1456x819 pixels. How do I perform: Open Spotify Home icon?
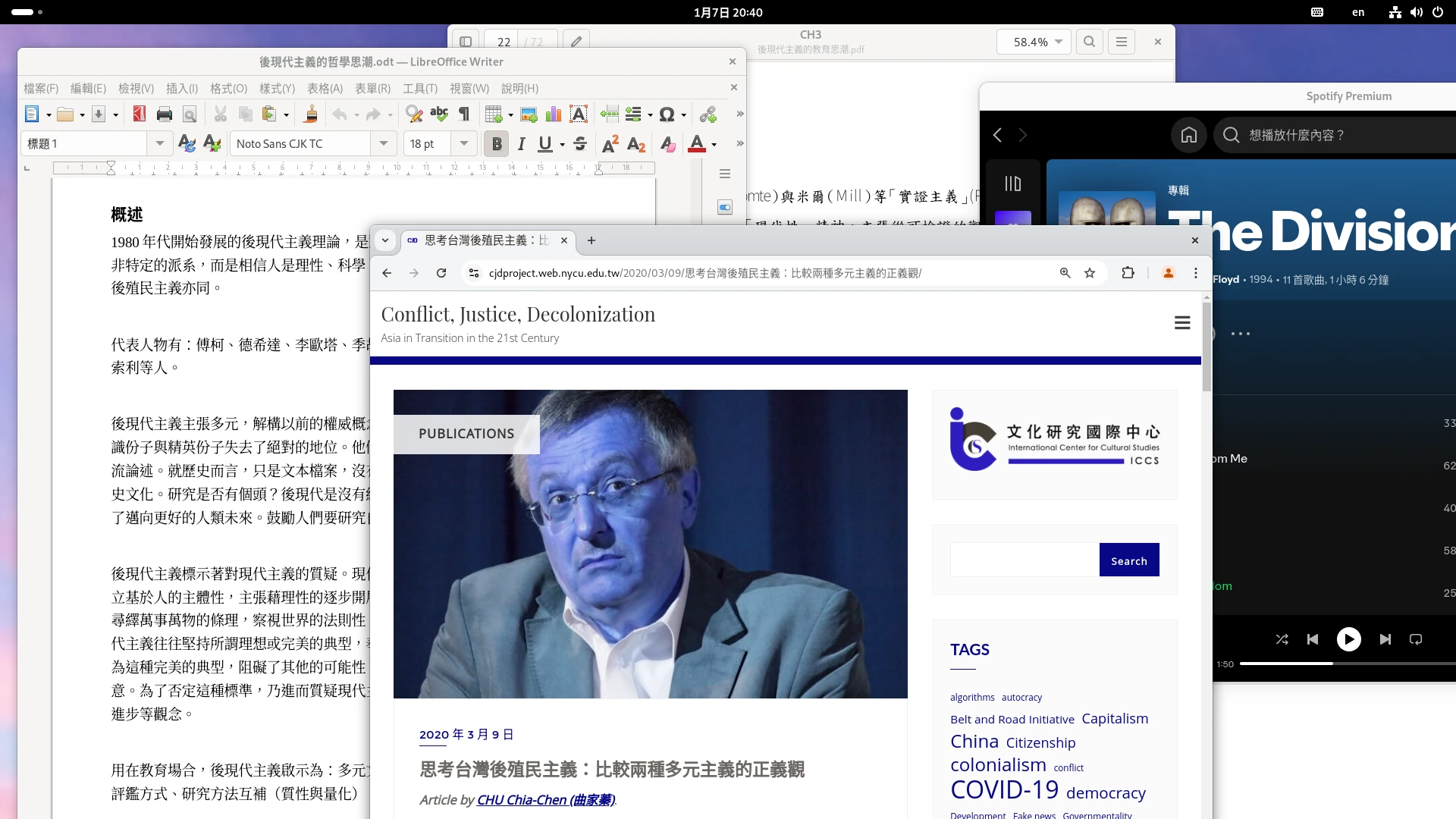(x=1188, y=135)
